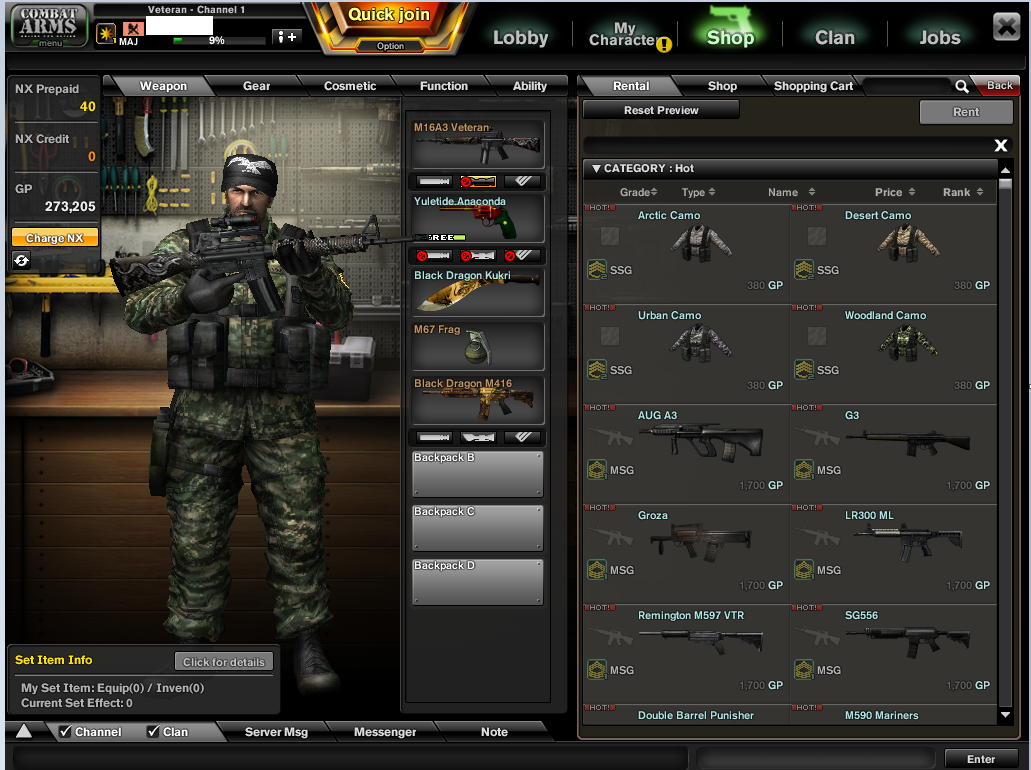Screen dimensions: 1031x770
Task: Toggle the Clan chat checkbox
Action: 153,731
